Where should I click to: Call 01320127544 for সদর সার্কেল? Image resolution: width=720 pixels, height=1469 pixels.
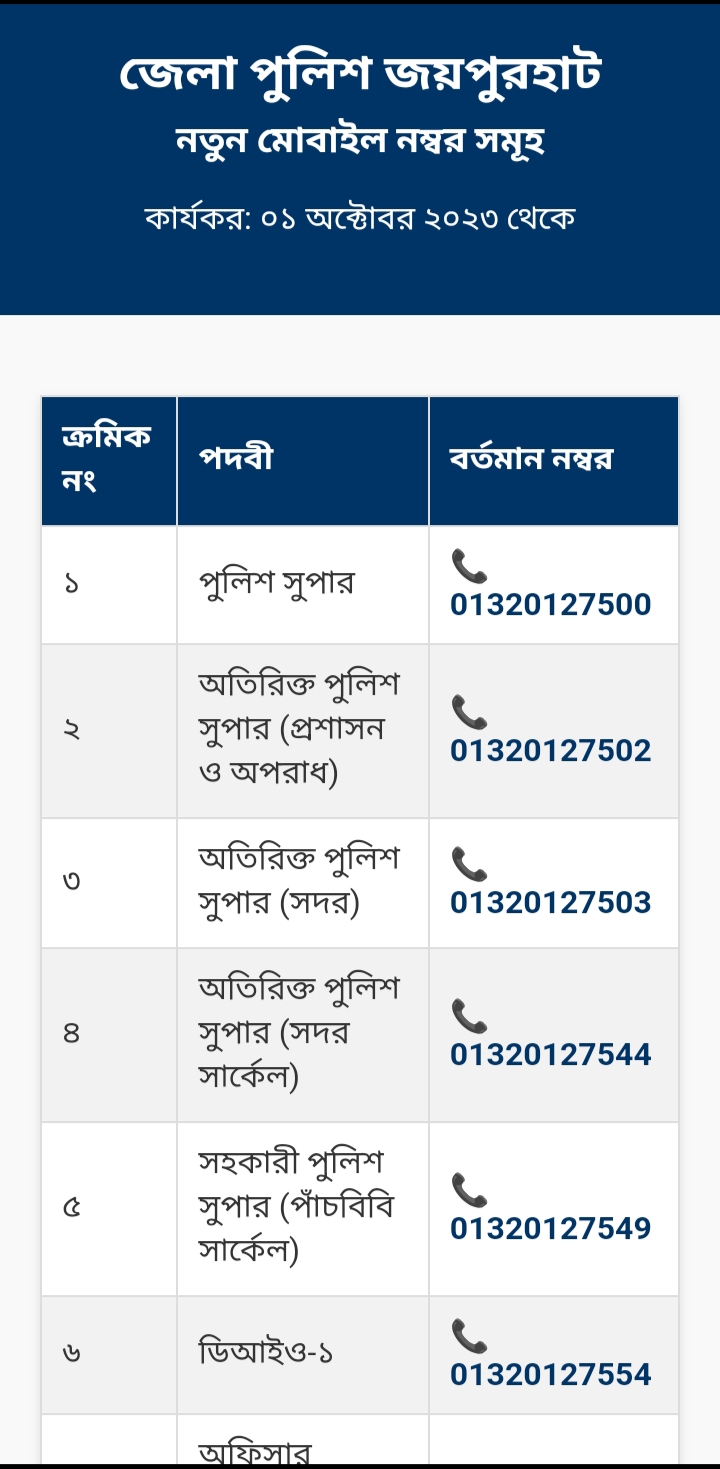(550, 1054)
